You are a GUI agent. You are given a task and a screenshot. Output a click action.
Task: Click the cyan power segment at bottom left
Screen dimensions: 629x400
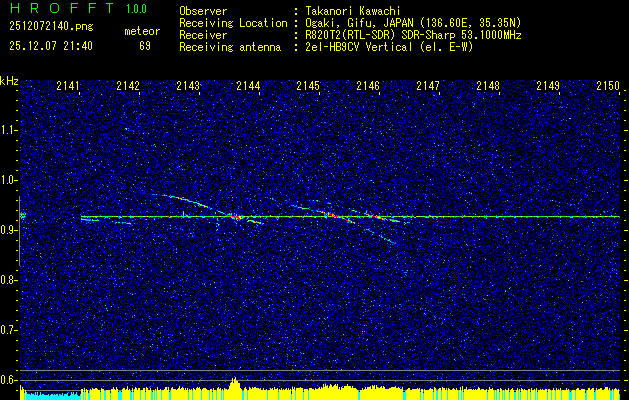coord(51,396)
